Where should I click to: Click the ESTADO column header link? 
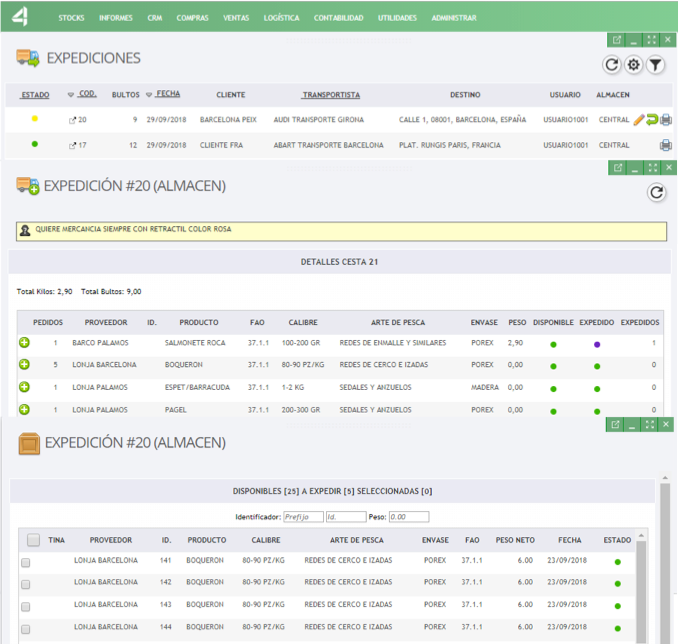pyautogui.click(x=35, y=95)
